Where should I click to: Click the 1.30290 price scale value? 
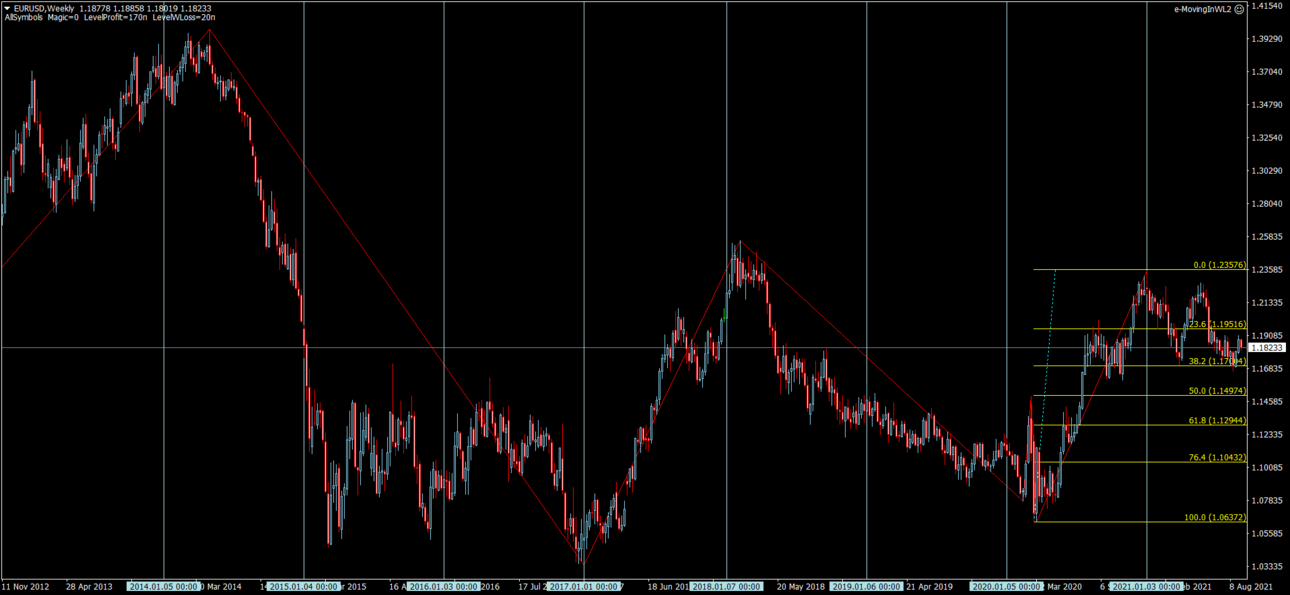coord(1267,171)
